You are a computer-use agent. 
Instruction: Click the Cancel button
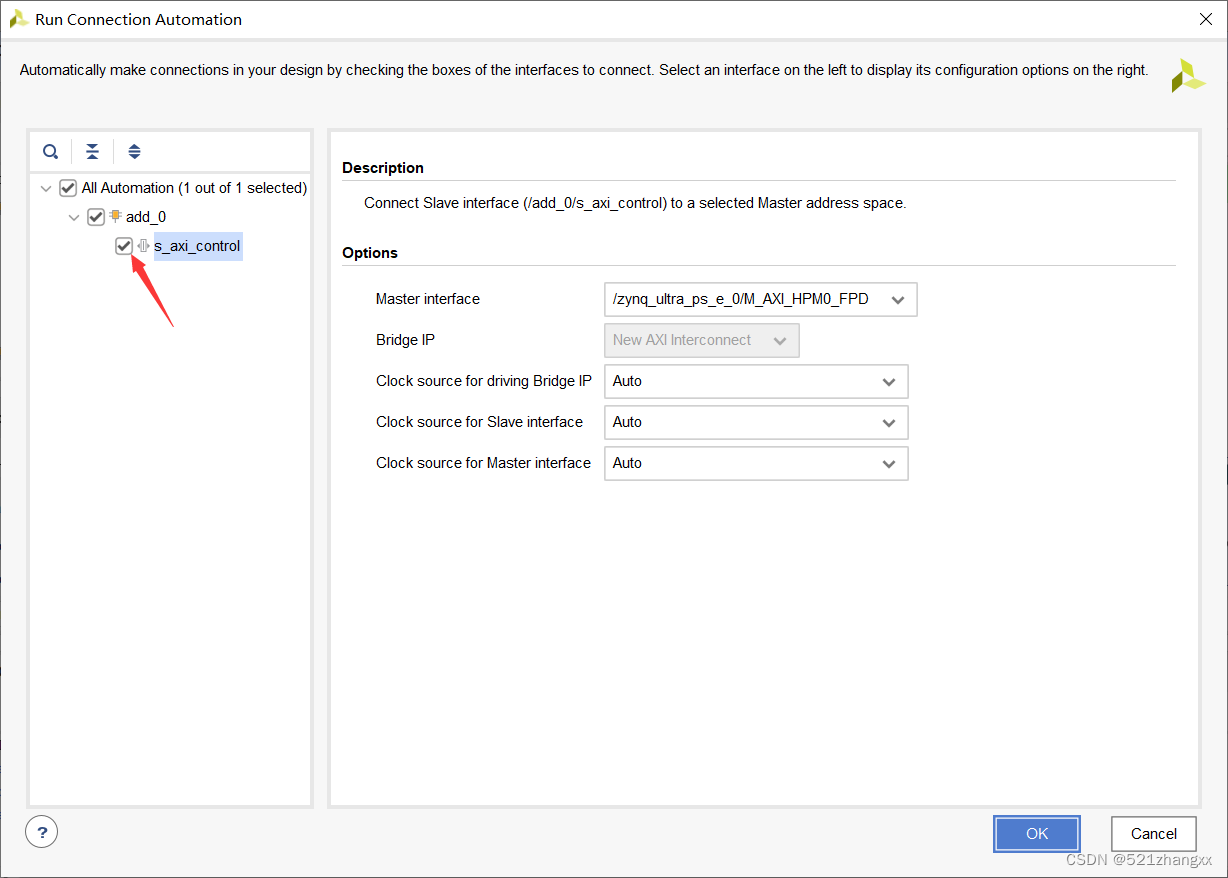1154,834
